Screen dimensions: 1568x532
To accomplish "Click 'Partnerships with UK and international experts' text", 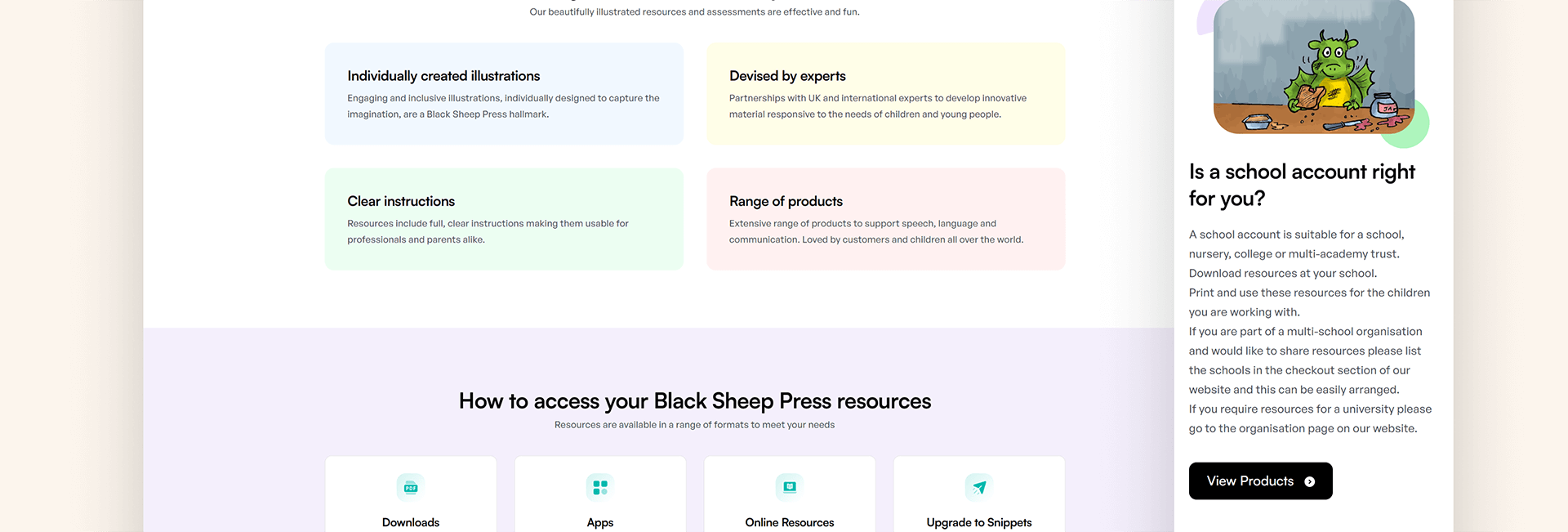I will (878, 106).
